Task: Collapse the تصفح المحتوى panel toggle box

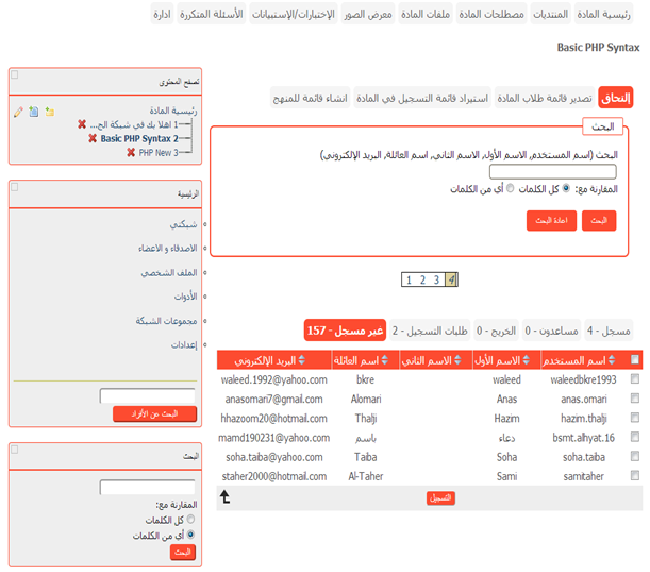Action: [15, 75]
